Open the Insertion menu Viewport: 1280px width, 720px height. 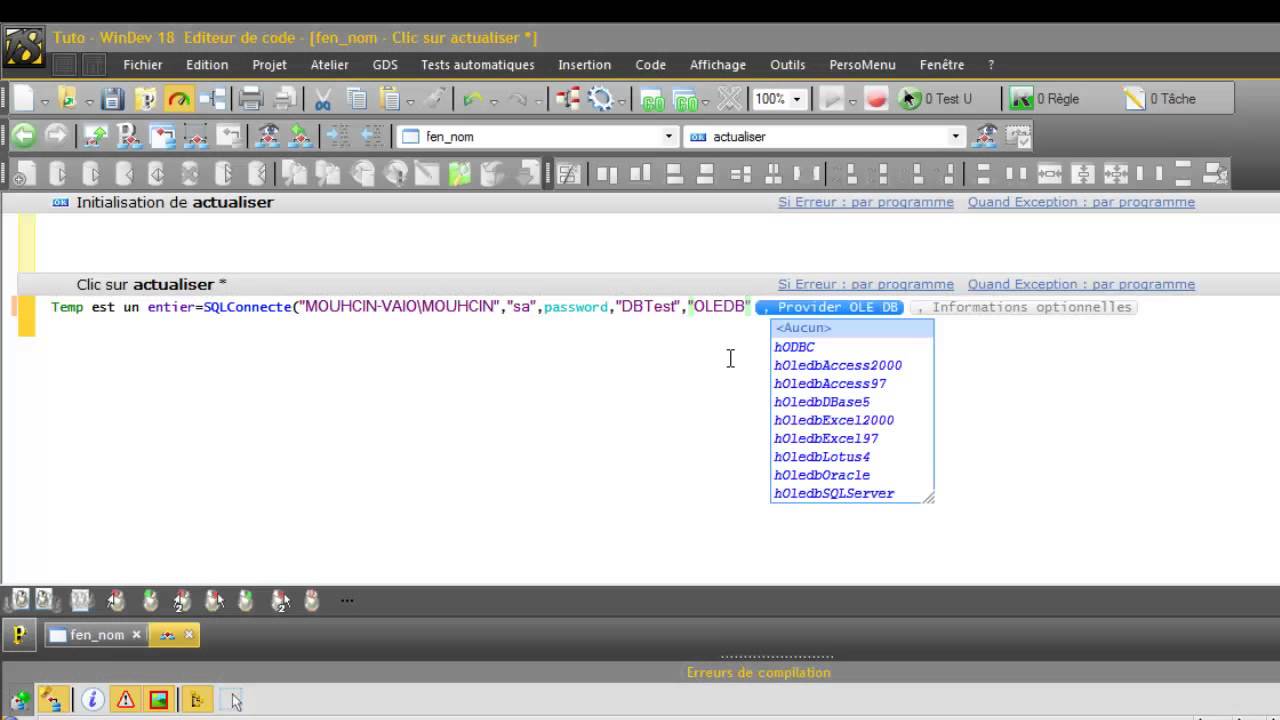585,64
